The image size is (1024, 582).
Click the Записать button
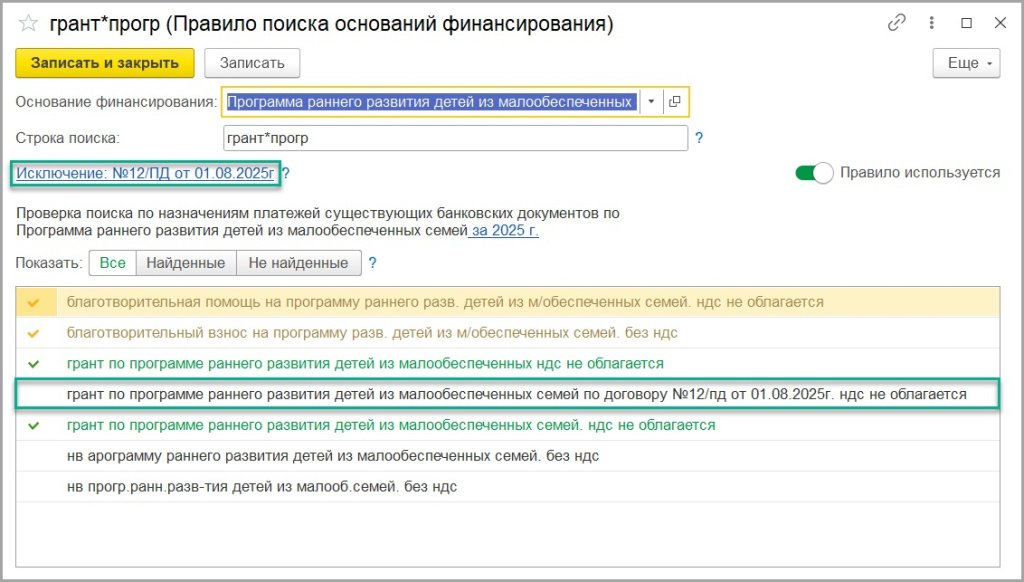(x=252, y=63)
